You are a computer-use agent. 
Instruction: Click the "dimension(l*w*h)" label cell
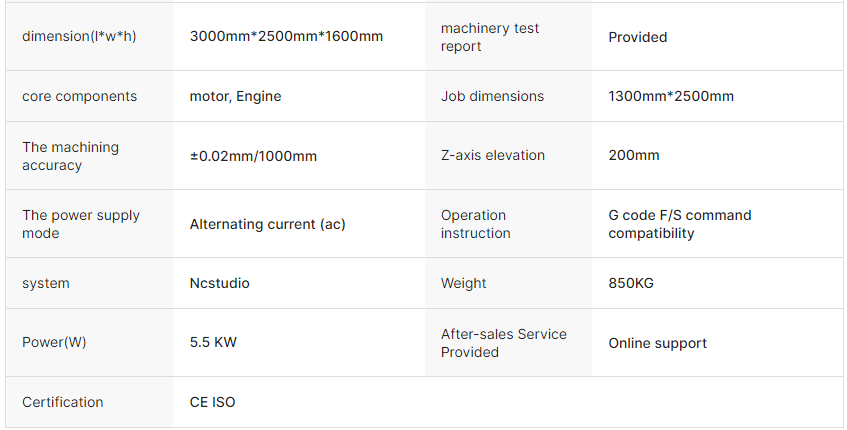coord(79,37)
